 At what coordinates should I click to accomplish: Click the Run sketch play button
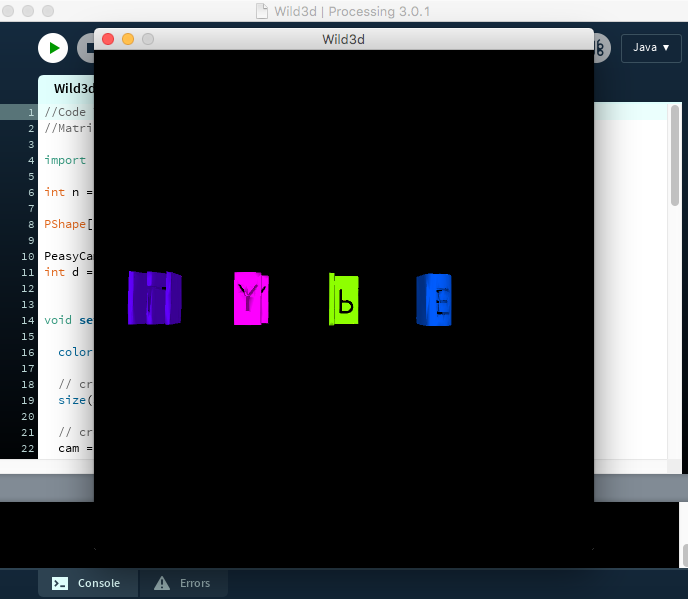[x=52, y=48]
